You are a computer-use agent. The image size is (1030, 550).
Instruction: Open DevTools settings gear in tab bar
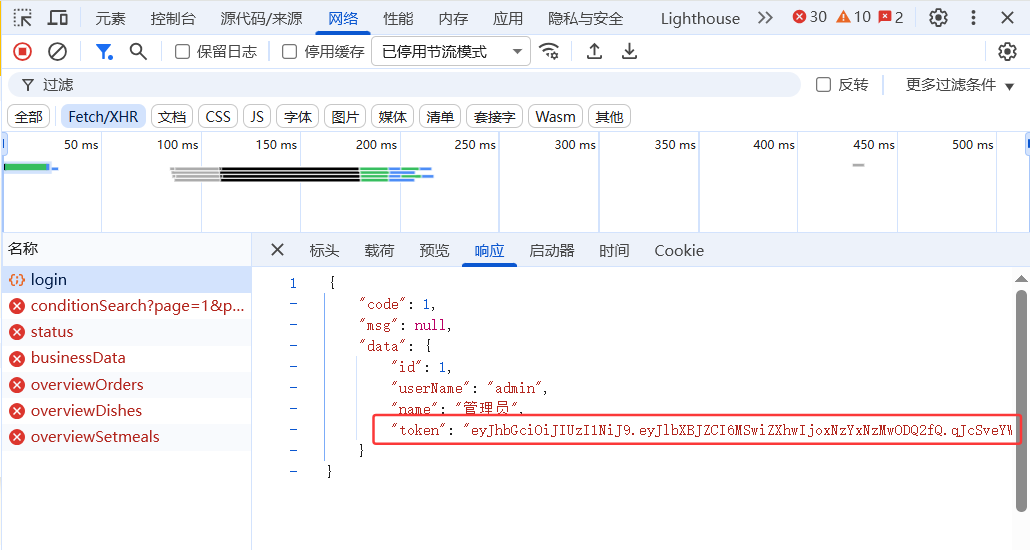tap(938, 18)
